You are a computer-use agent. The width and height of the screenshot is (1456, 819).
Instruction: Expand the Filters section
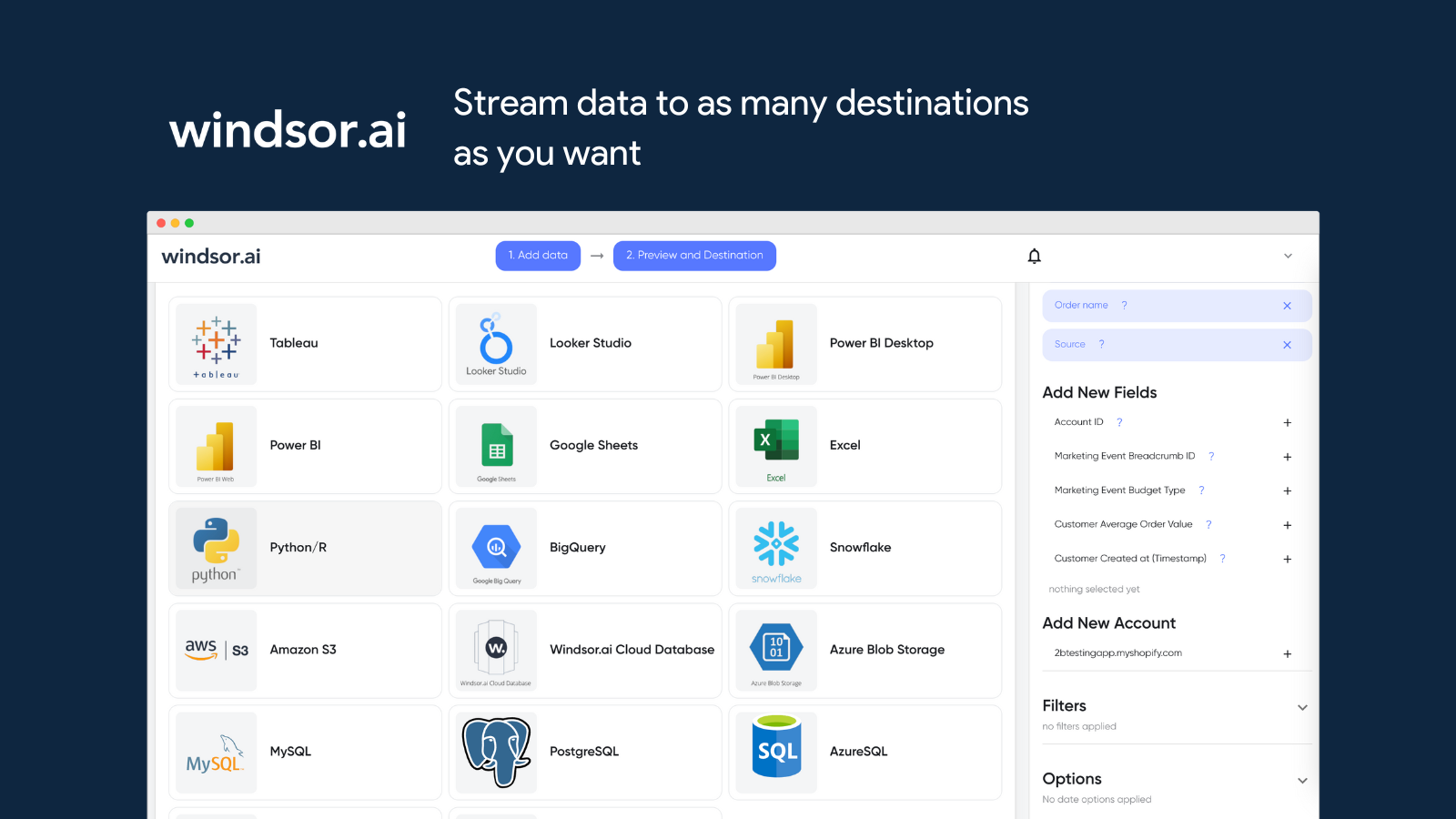(1303, 707)
